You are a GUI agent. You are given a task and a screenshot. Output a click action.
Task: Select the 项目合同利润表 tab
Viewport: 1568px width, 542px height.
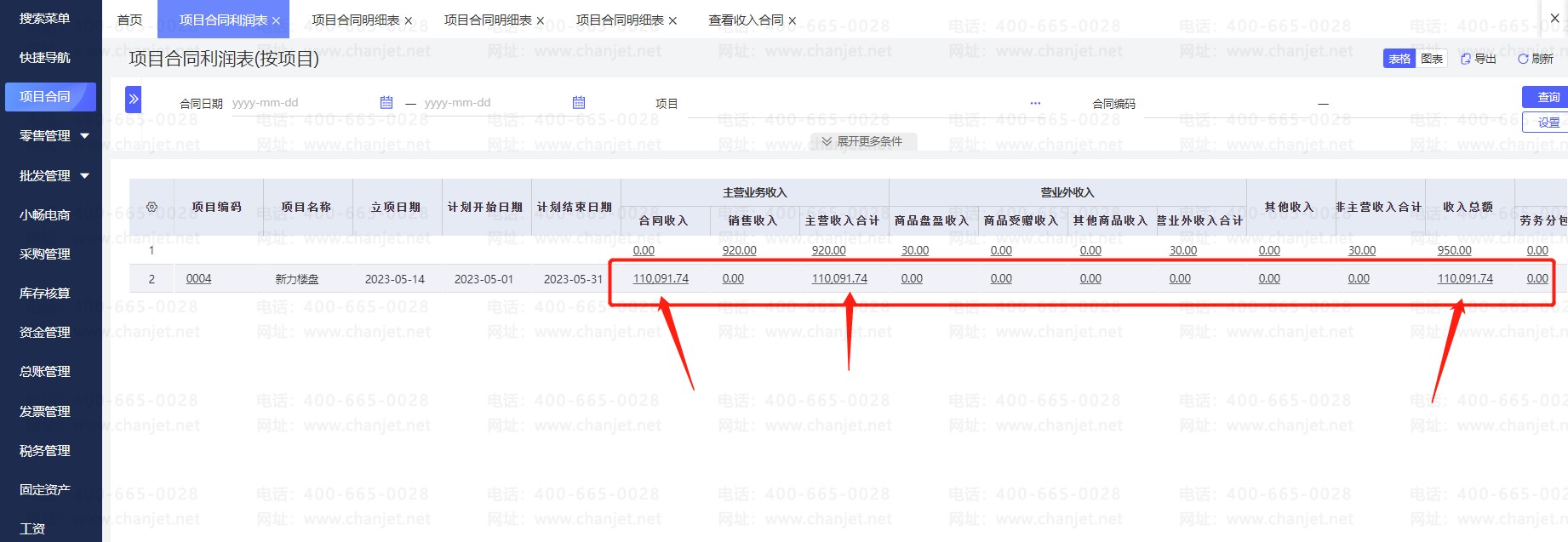tap(223, 20)
